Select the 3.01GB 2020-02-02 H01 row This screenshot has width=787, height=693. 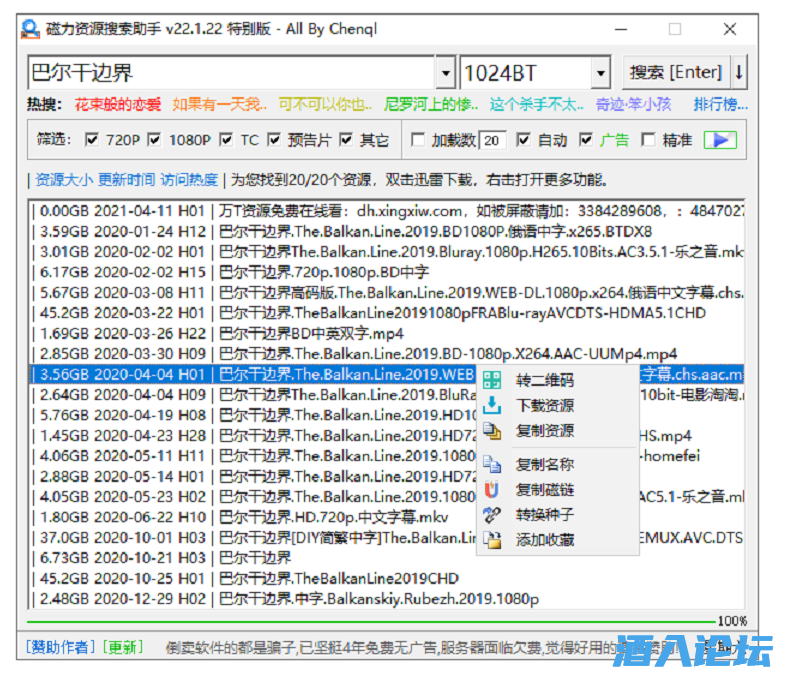(386, 251)
